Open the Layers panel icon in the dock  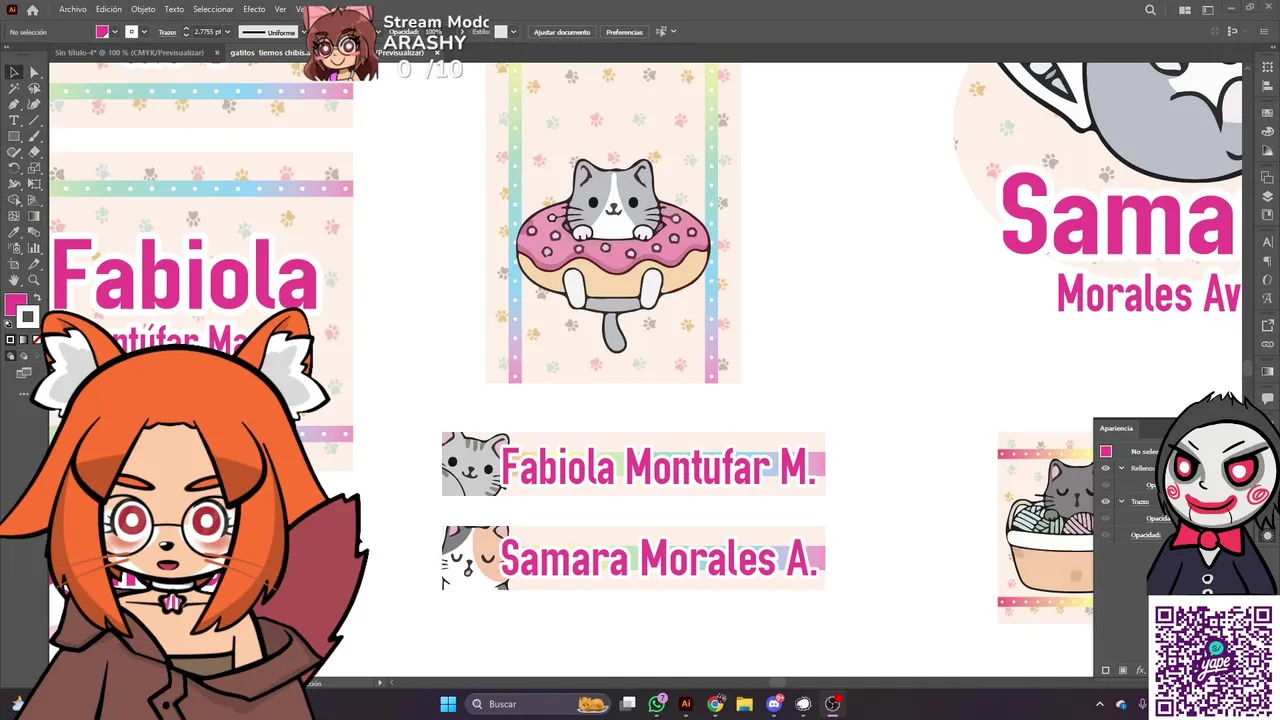click(1268, 196)
